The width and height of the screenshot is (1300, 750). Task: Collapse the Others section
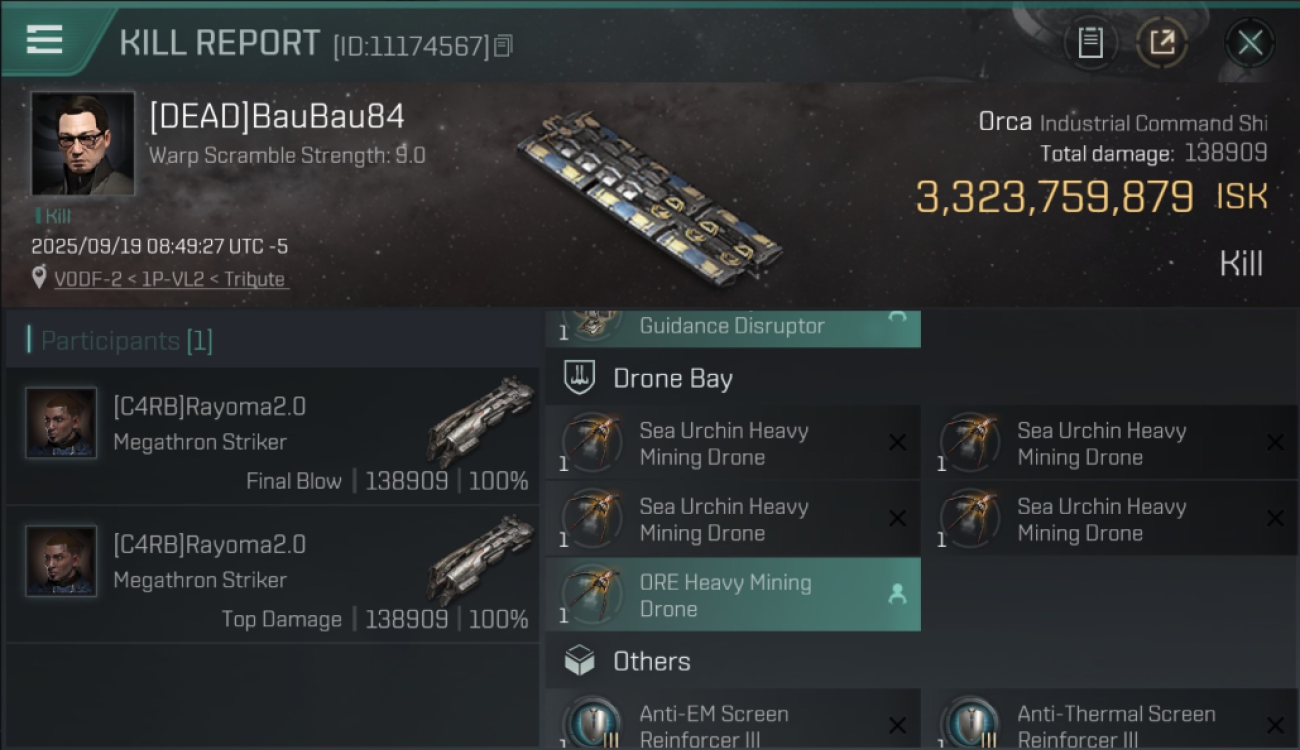[651, 661]
